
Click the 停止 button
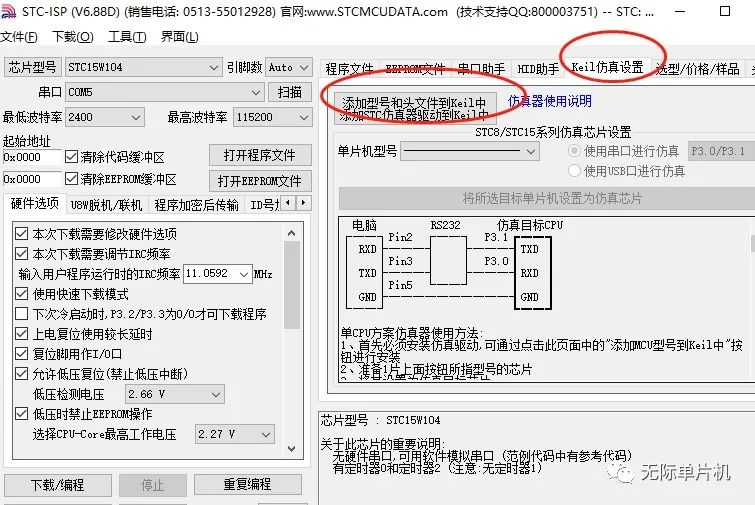[153, 485]
